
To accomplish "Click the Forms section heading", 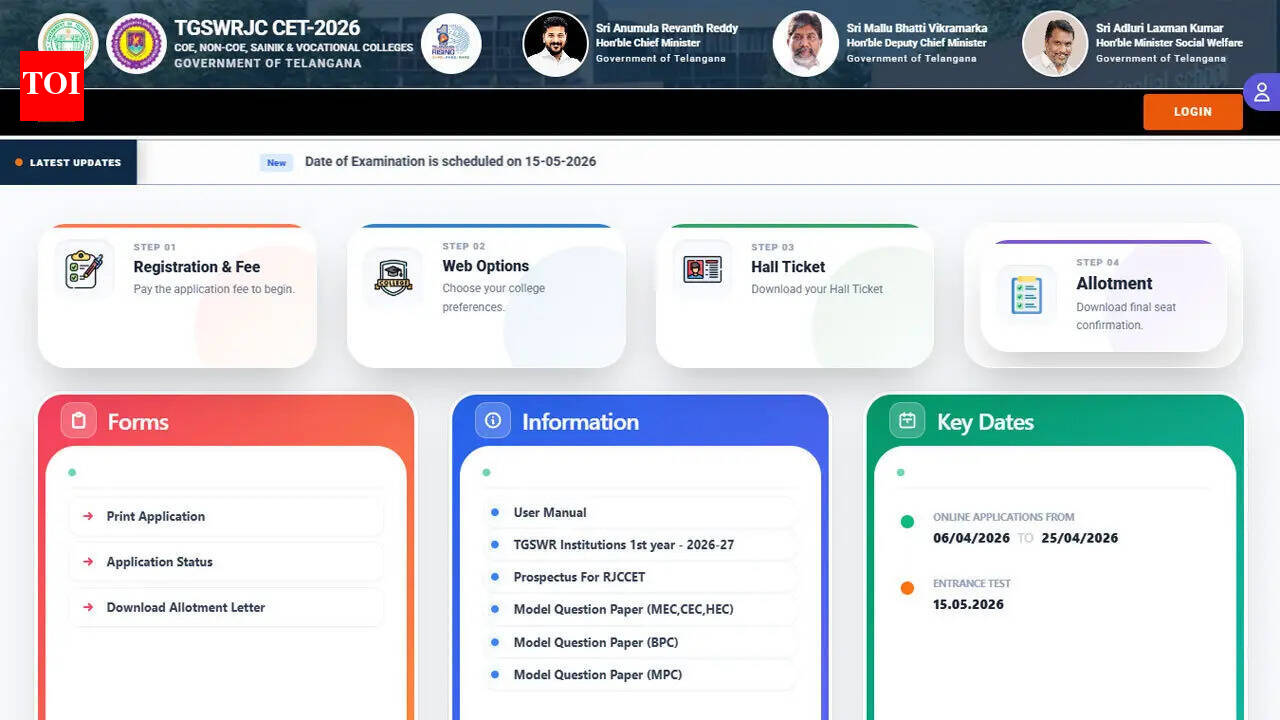I will point(138,422).
